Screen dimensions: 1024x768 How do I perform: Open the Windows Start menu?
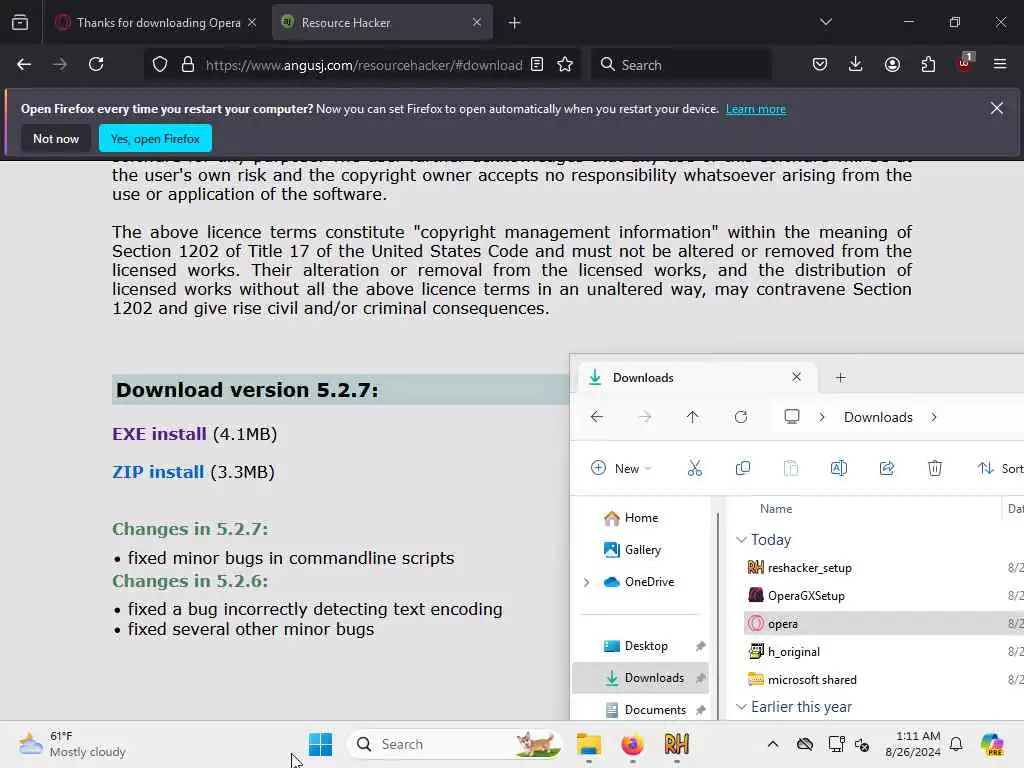pyautogui.click(x=320, y=744)
